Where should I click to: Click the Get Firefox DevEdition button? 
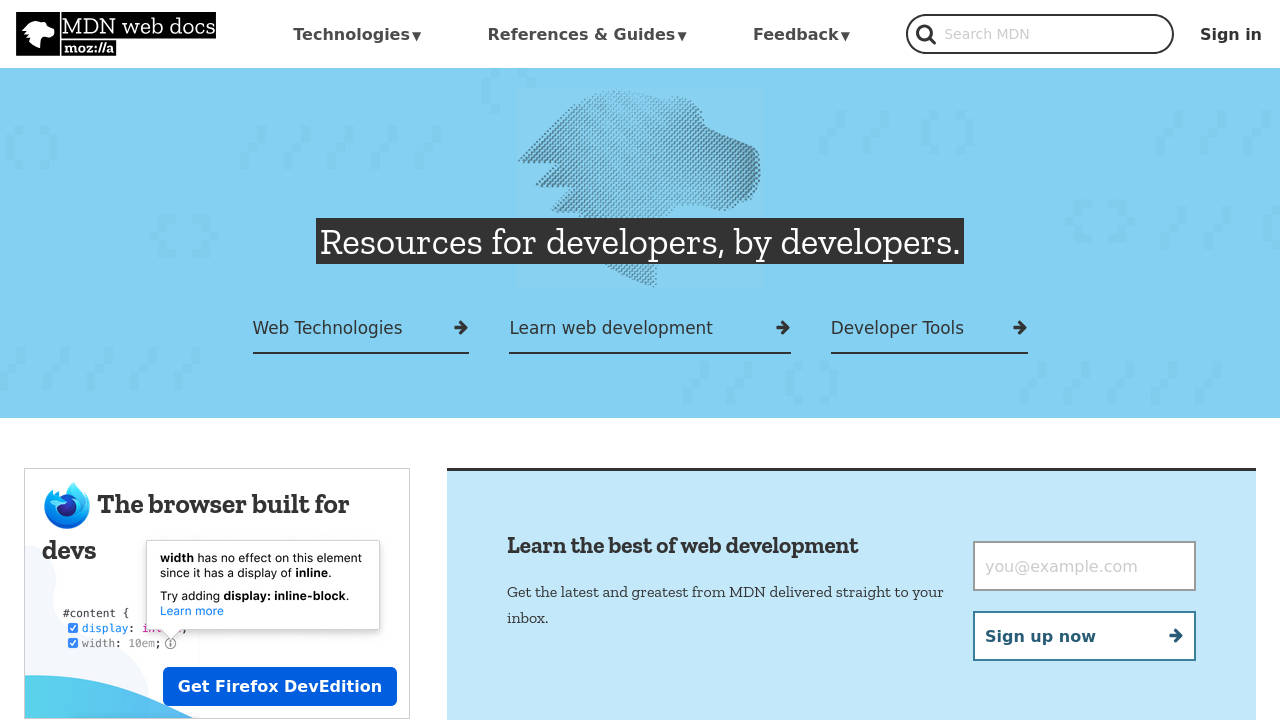tap(280, 686)
